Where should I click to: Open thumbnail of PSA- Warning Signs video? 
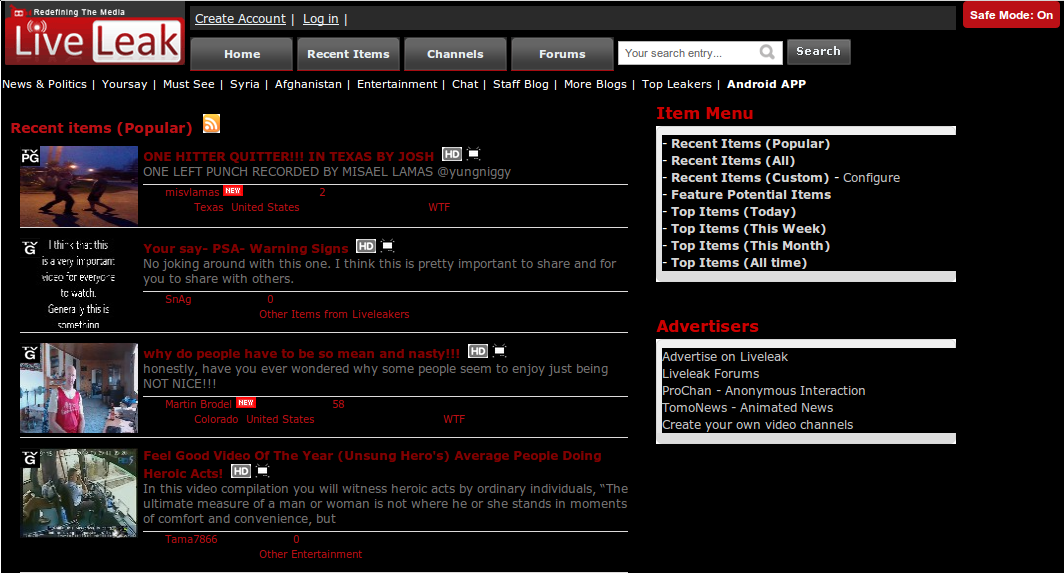point(79,284)
